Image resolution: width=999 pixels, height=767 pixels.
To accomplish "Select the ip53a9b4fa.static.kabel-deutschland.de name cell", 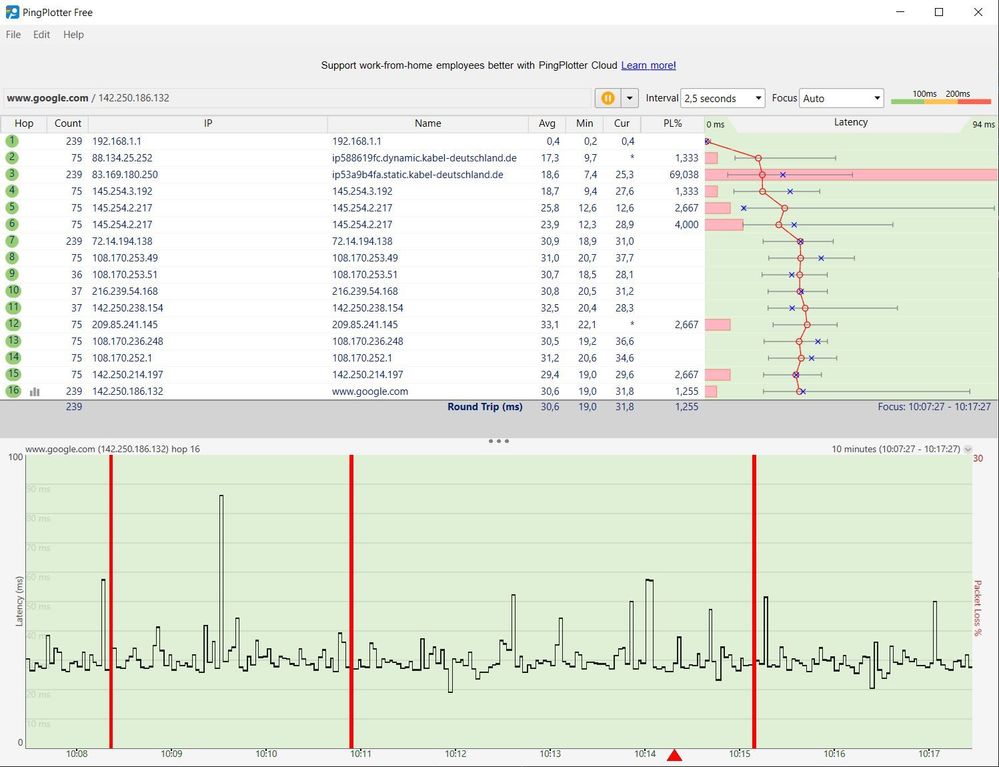I will tap(417, 175).
